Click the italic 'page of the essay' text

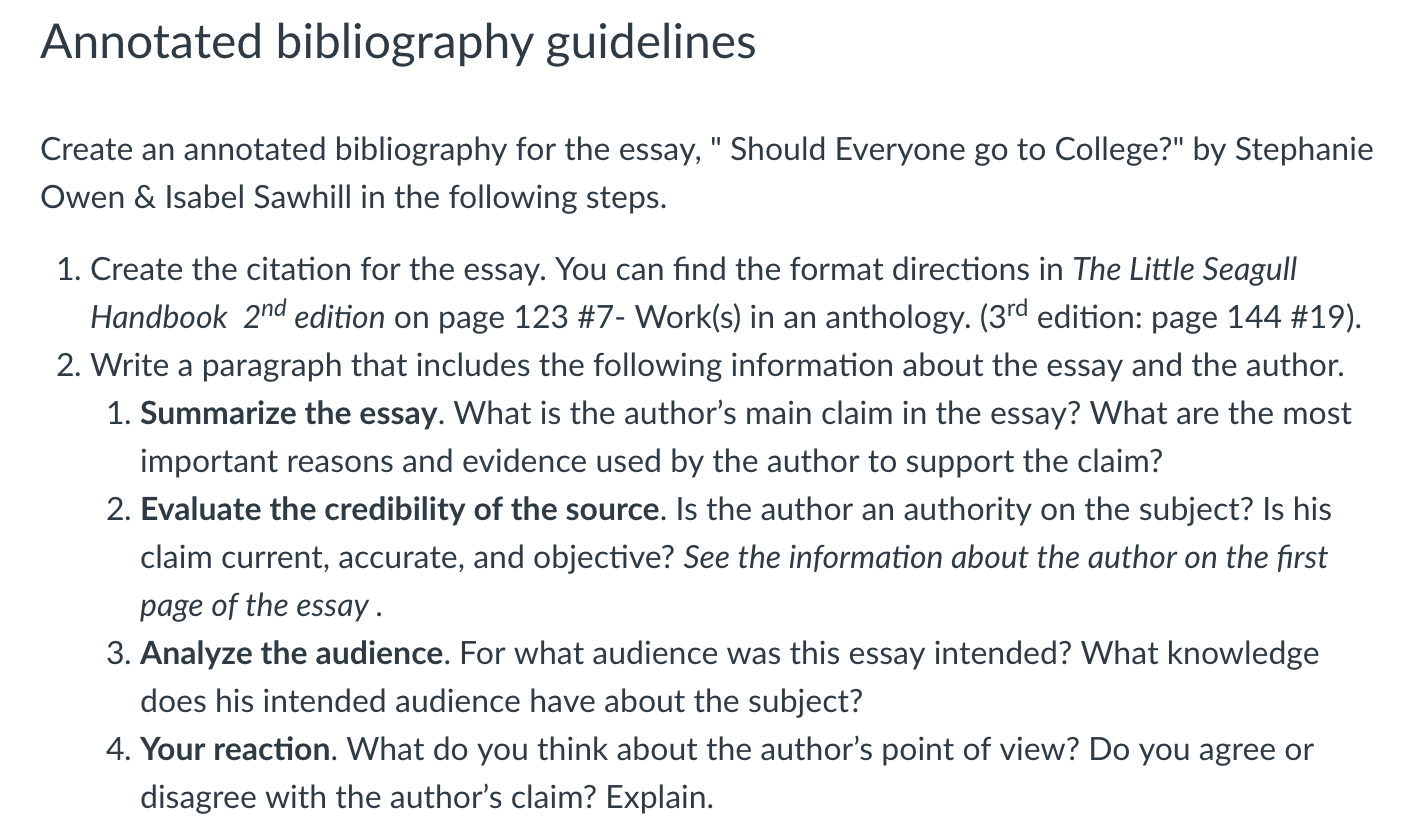[x=255, y=606]
